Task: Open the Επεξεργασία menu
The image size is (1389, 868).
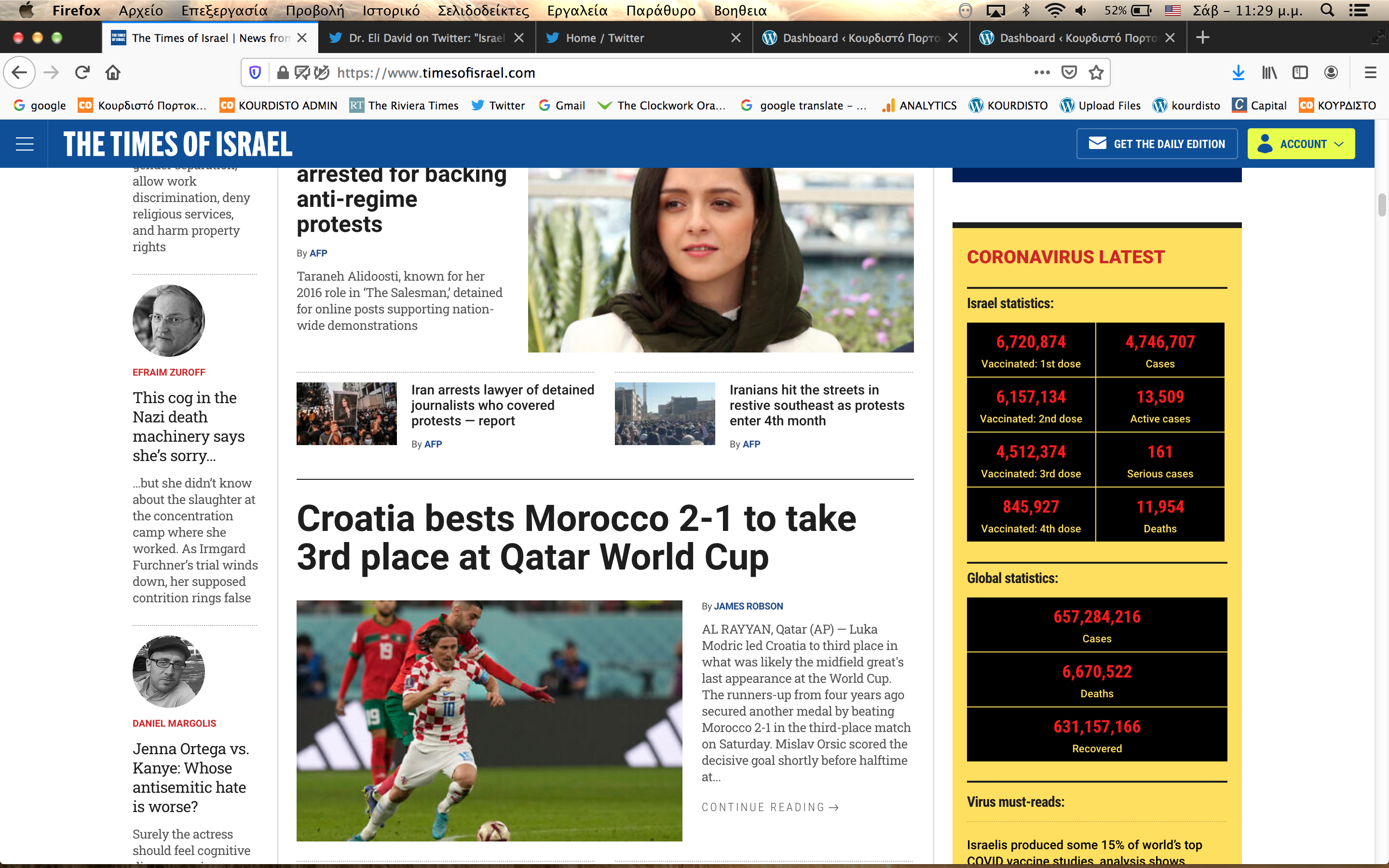Action: [224, 10]
